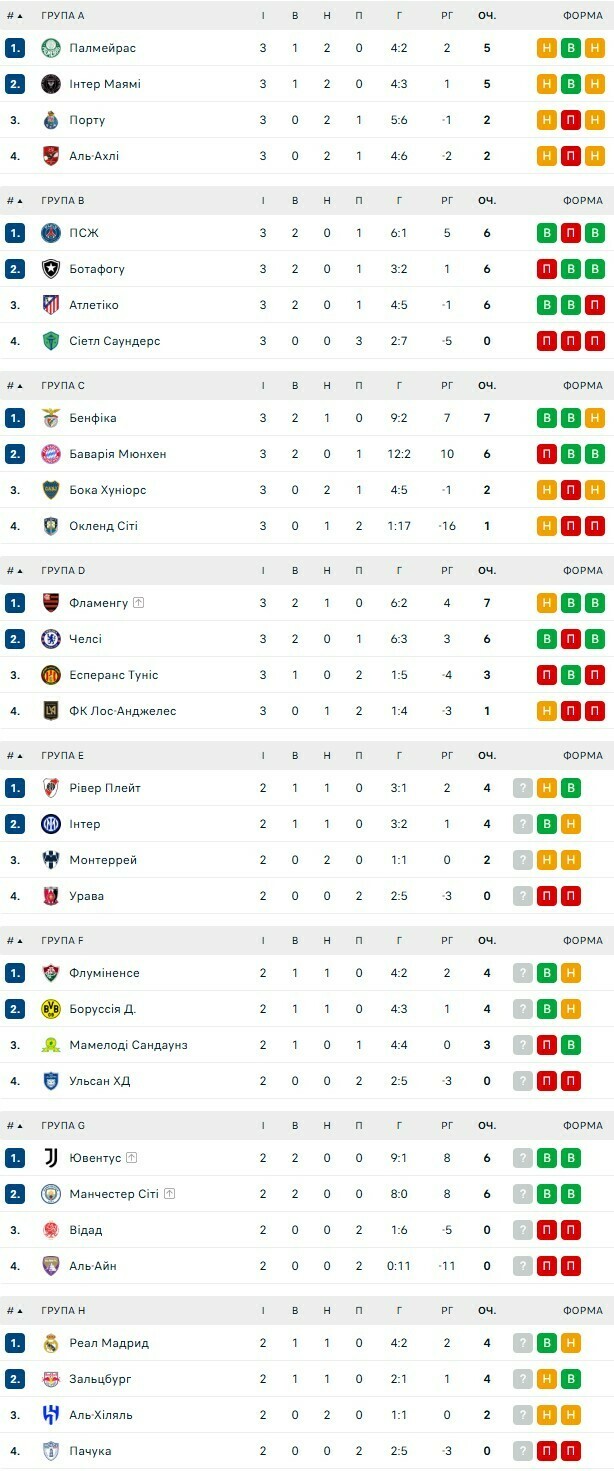Click the Borussia D. club badge
Image resolution: width=614 pixels, height=1471 pixels.
(51, 1009)
